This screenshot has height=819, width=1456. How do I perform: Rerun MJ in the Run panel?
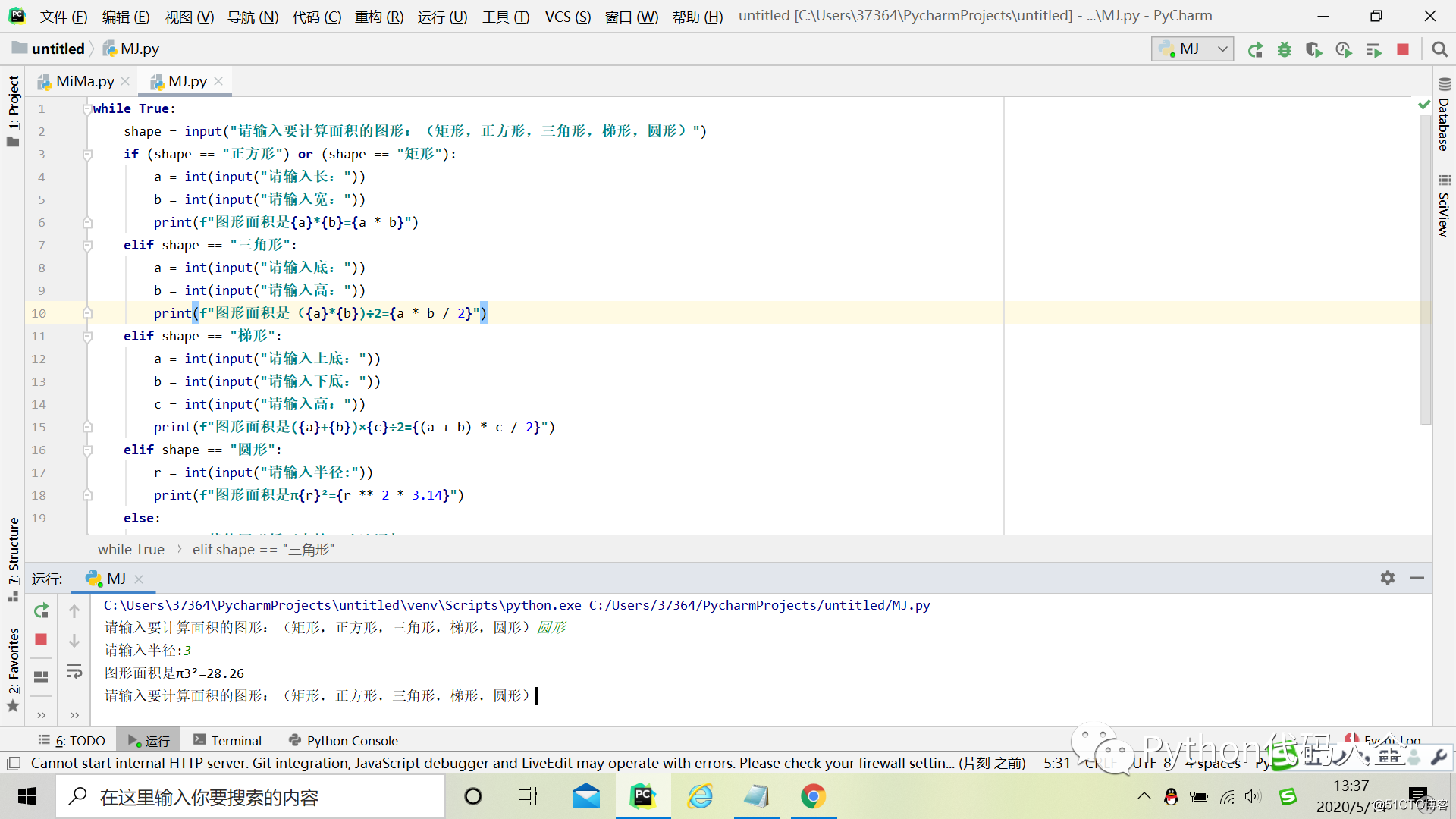coord(42,610)
